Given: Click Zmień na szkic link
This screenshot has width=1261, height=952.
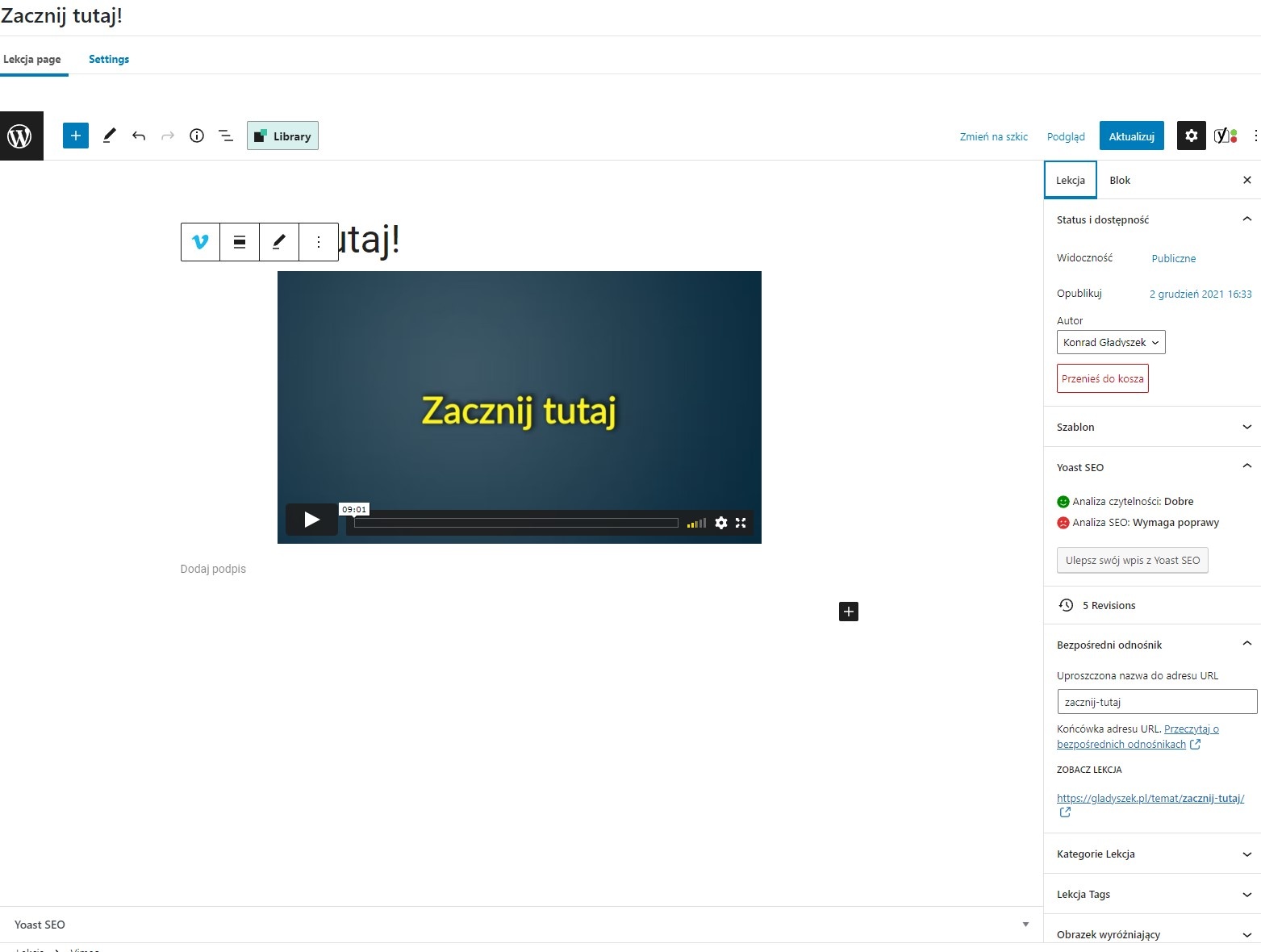Looking at the screenshot, I should point(994,136).
